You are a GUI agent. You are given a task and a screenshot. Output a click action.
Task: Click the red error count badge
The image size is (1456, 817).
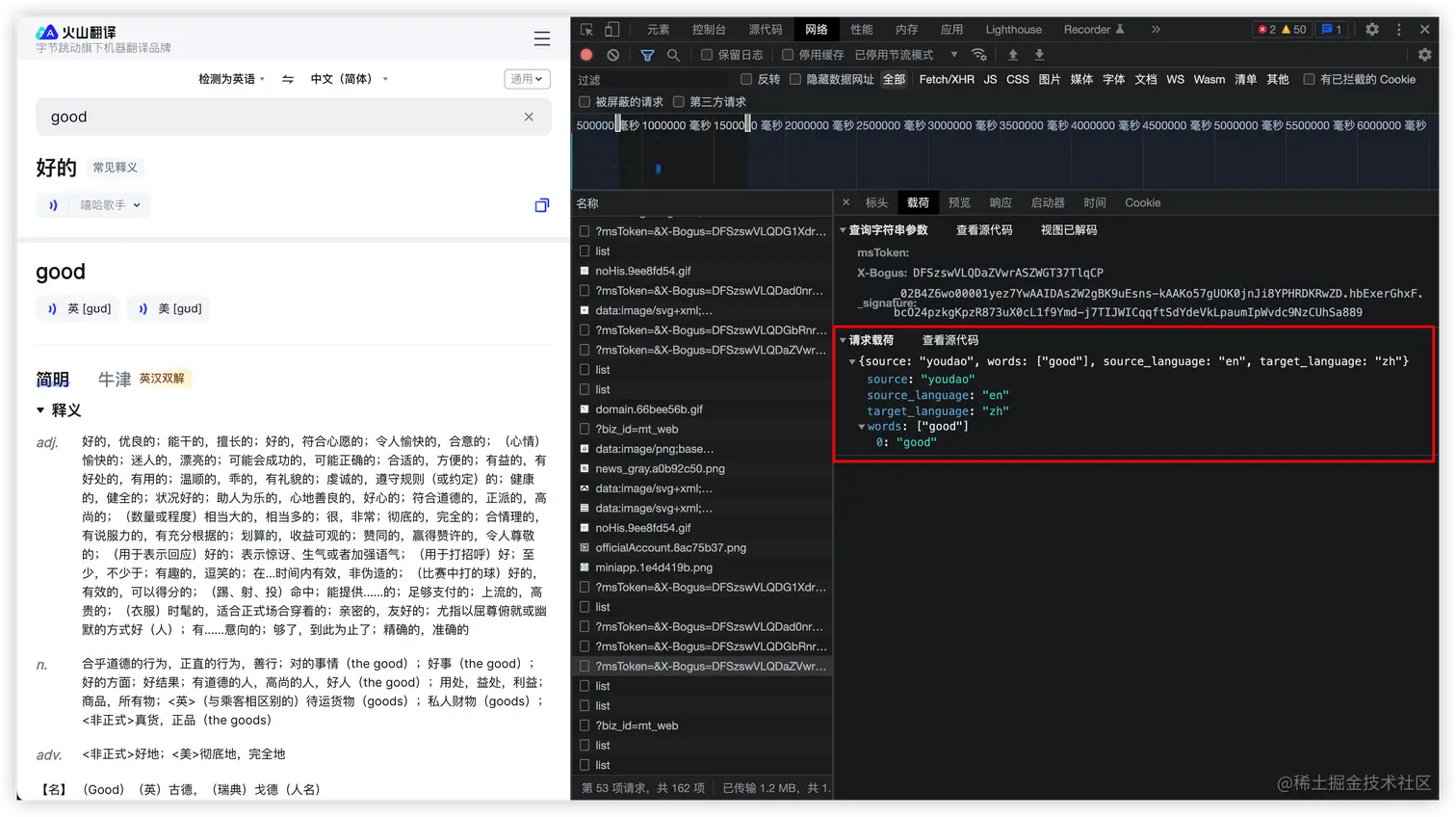[x=1266, y=30]
